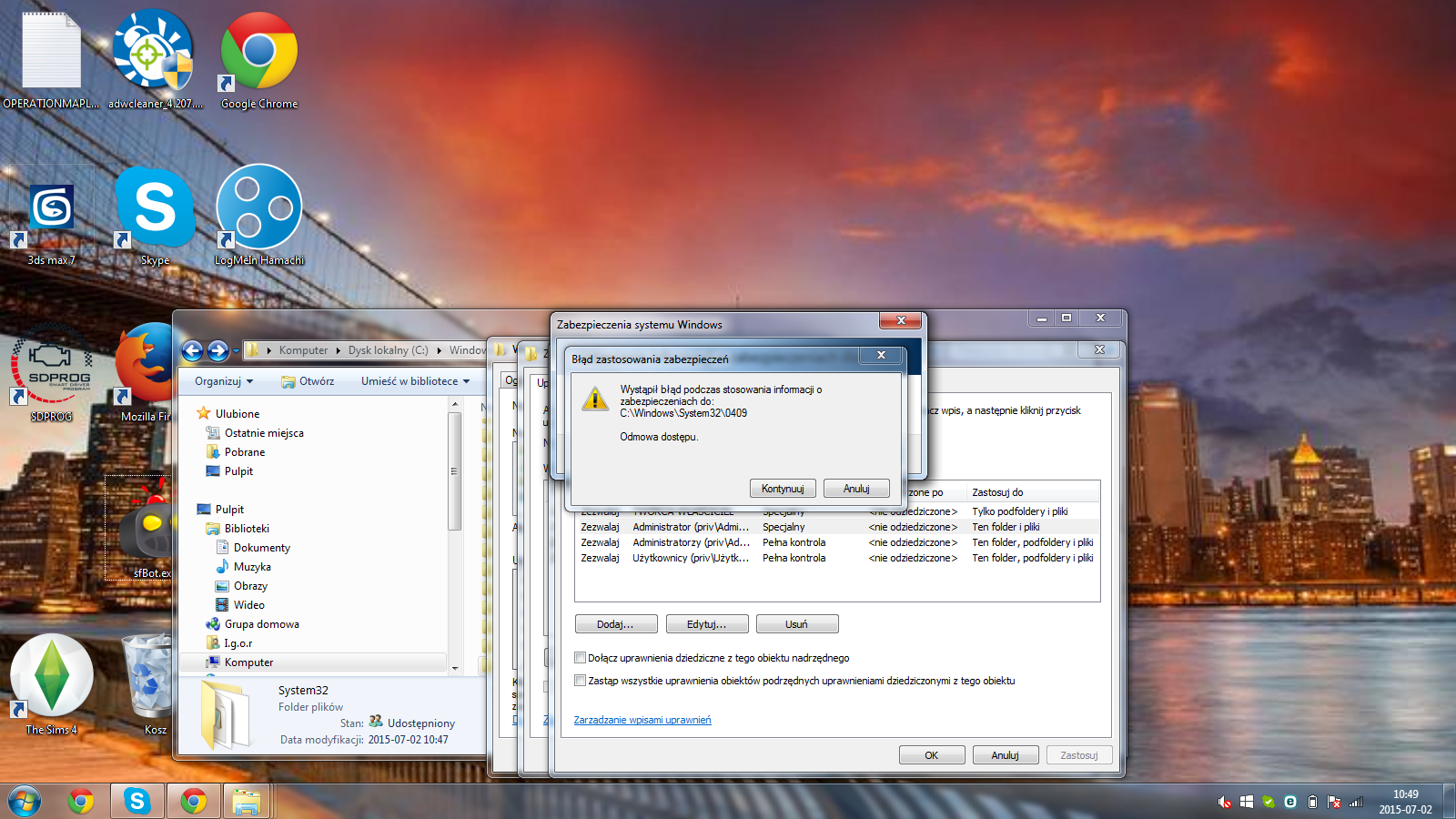Image resolution: width=1456 pixels, height=819 pixels.
Task: Open The Sims 4 desktop icon
Action: tap(50, 675)
